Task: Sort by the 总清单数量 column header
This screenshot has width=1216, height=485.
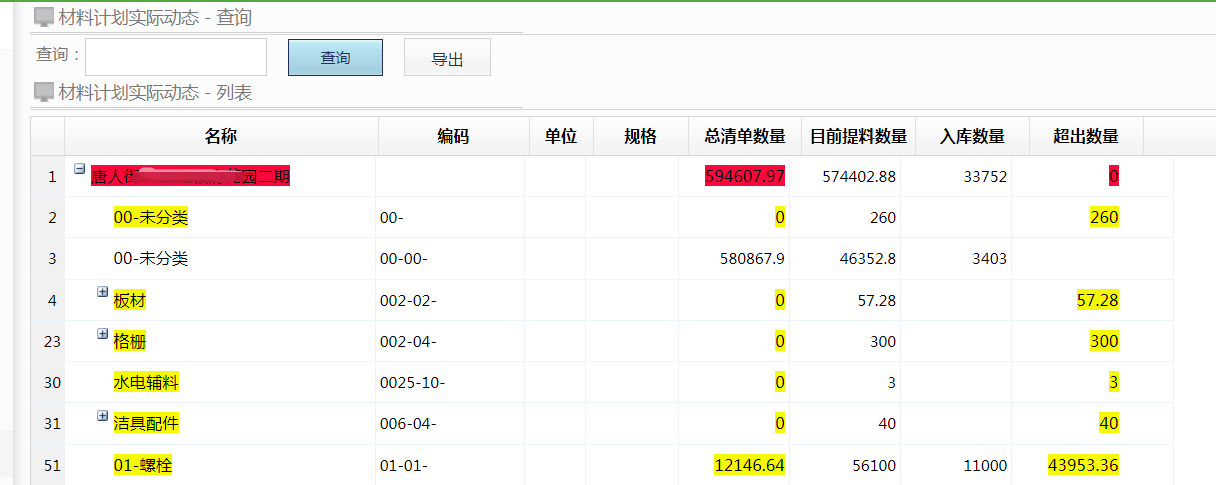Action: [745, 136]
